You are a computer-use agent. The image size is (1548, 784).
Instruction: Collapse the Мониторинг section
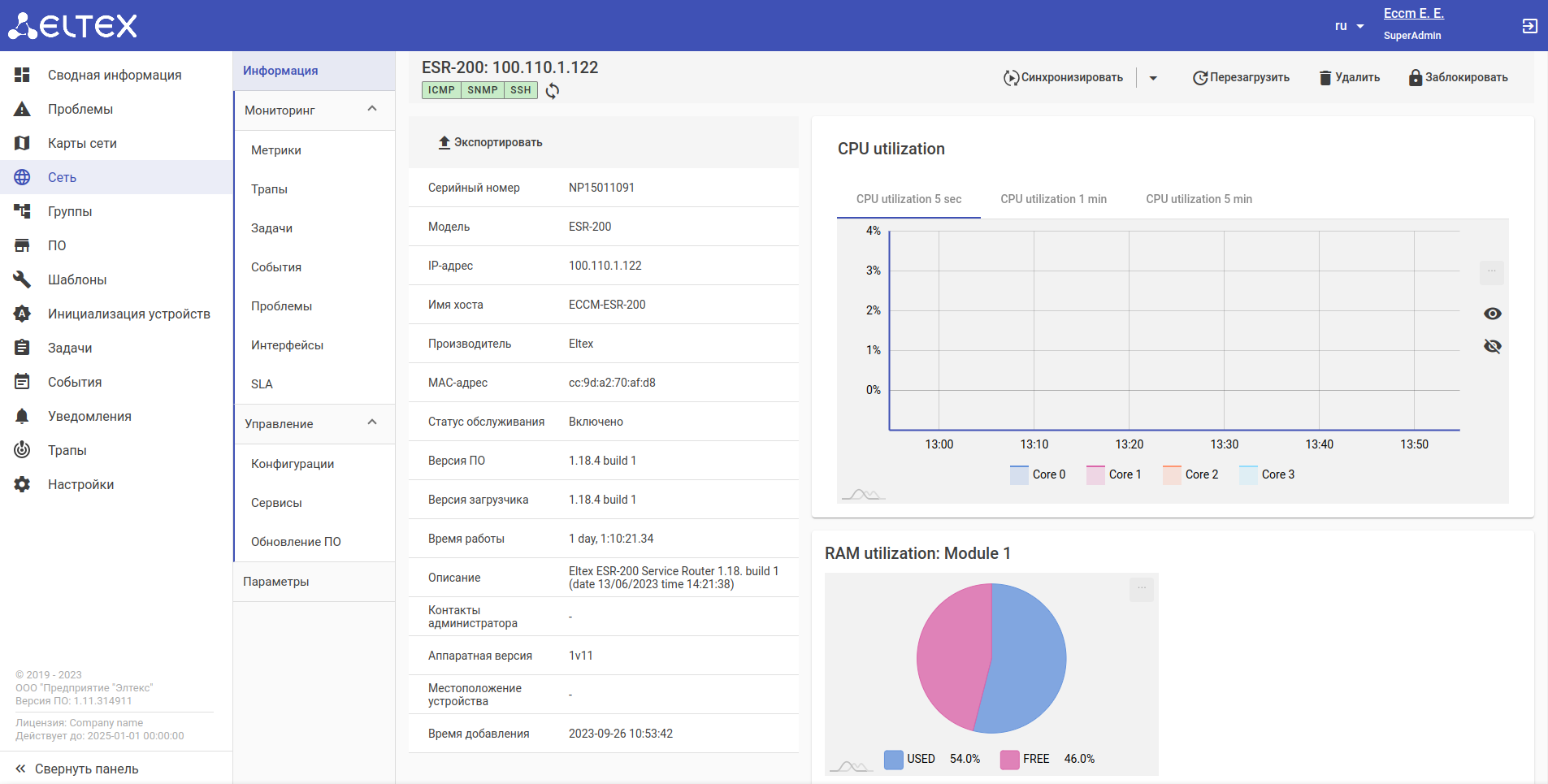(x=372, y=110)
